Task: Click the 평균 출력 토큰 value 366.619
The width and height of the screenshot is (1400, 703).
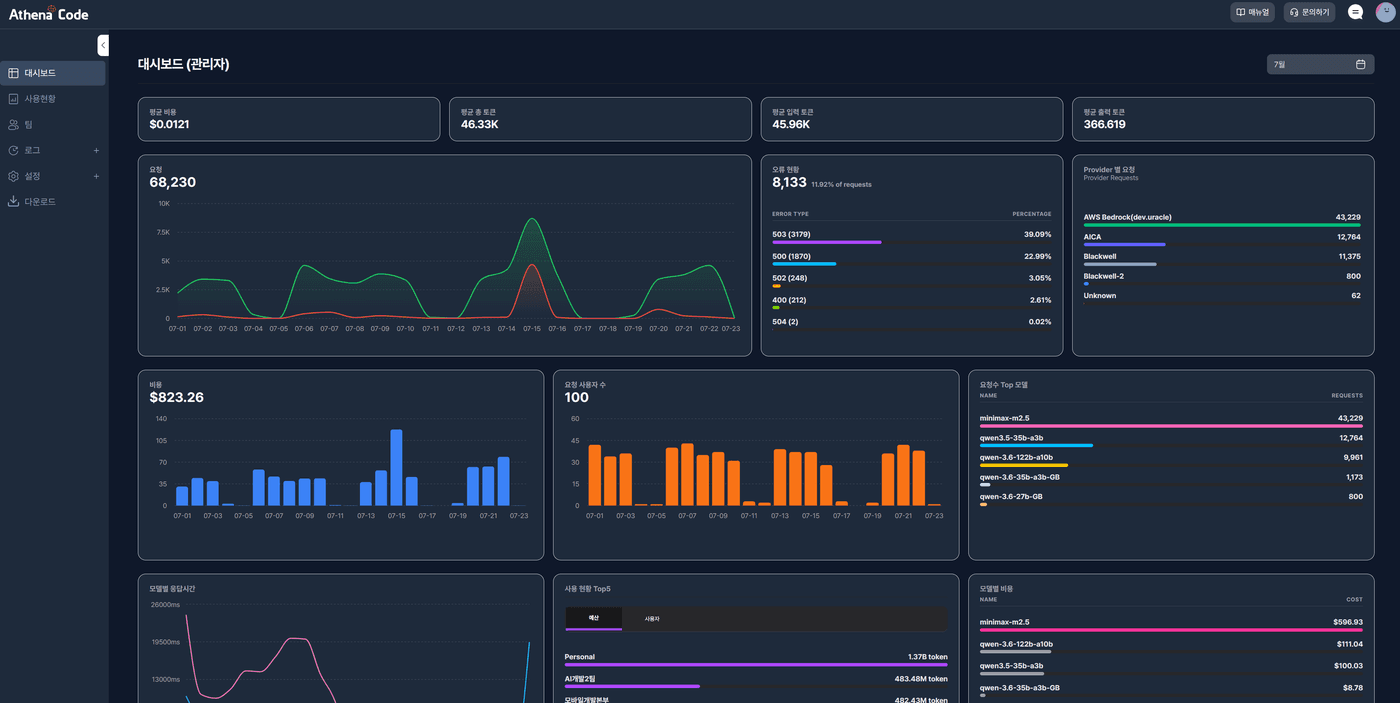Action: pos(1105,125)
